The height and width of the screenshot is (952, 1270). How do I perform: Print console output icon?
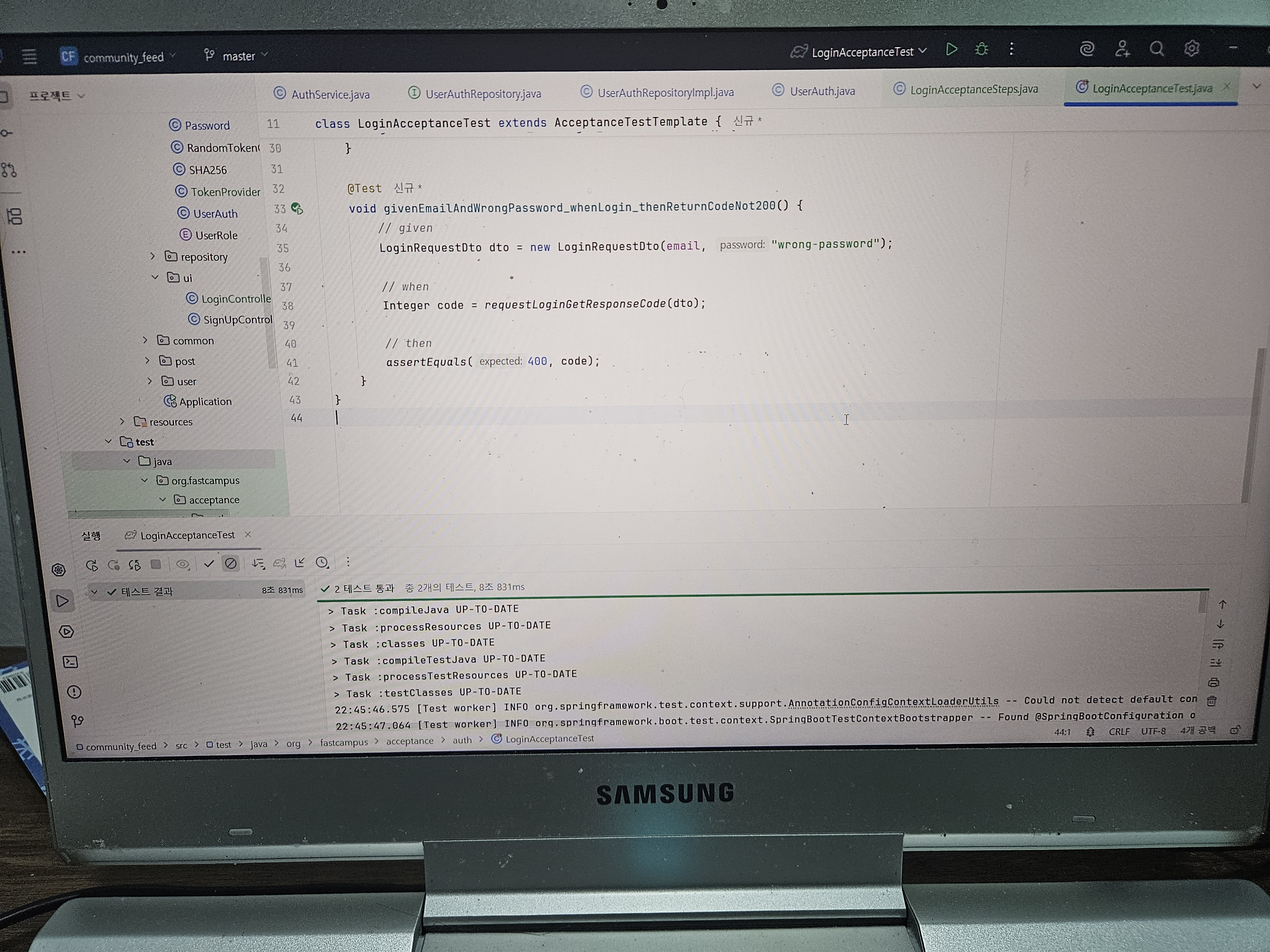coord(1214,682)
